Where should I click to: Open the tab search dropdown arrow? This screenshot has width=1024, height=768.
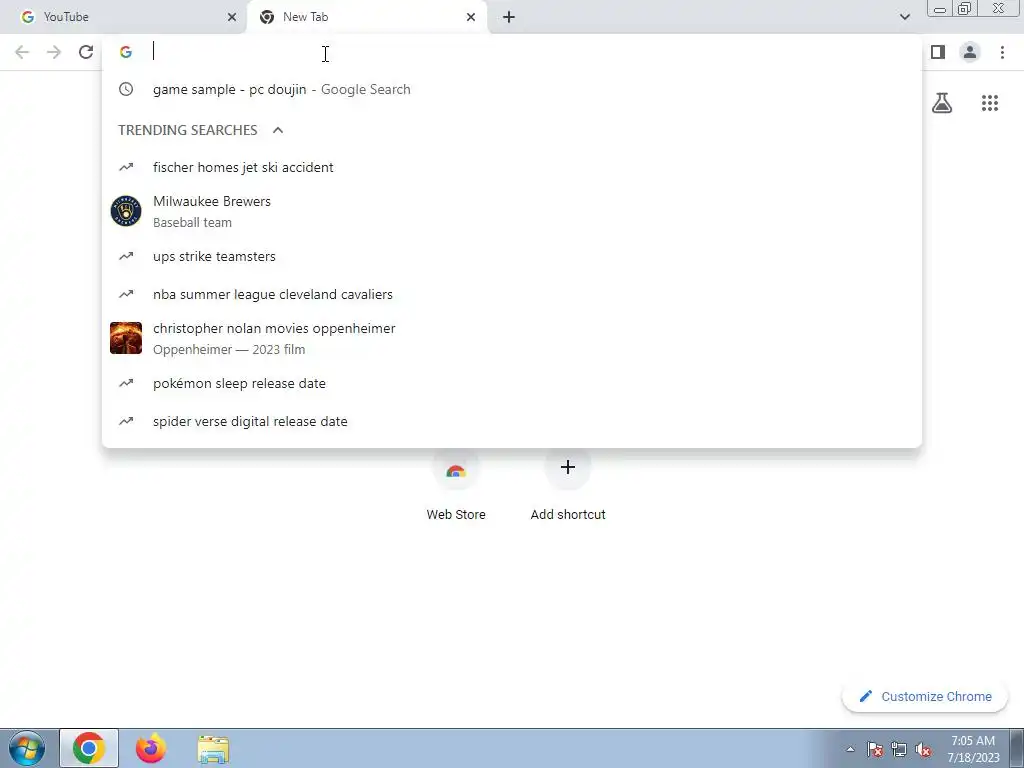(904, 17)
